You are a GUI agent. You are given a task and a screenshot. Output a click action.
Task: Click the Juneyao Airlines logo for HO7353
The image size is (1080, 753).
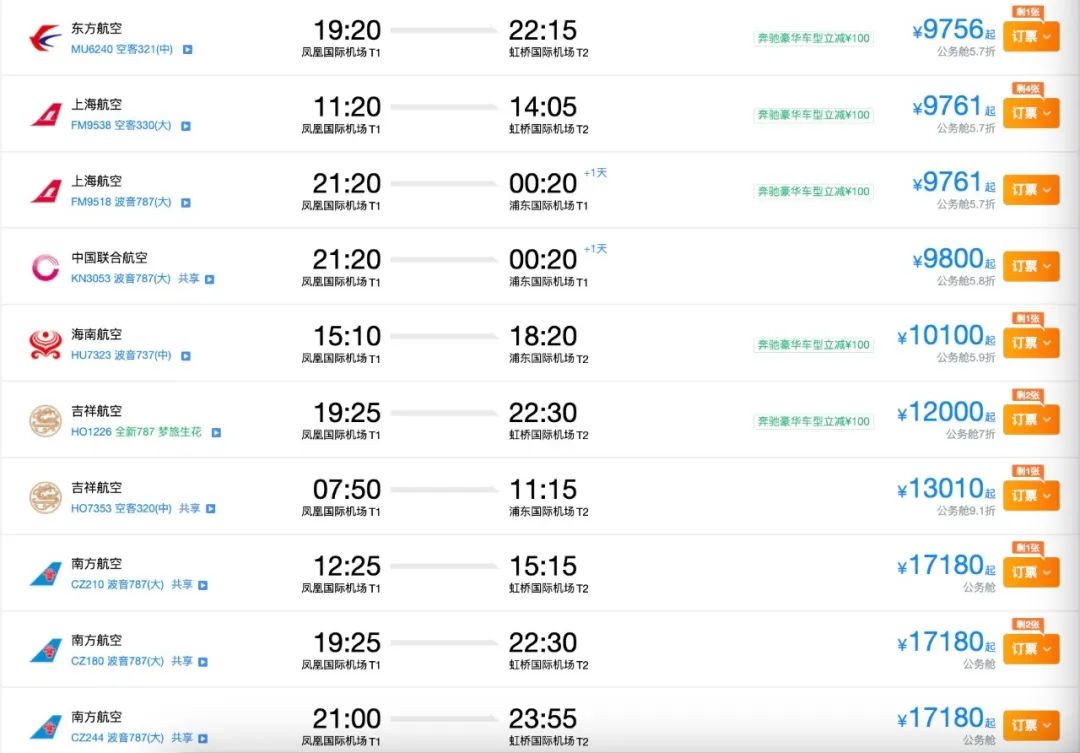click(x=45, y=497)
